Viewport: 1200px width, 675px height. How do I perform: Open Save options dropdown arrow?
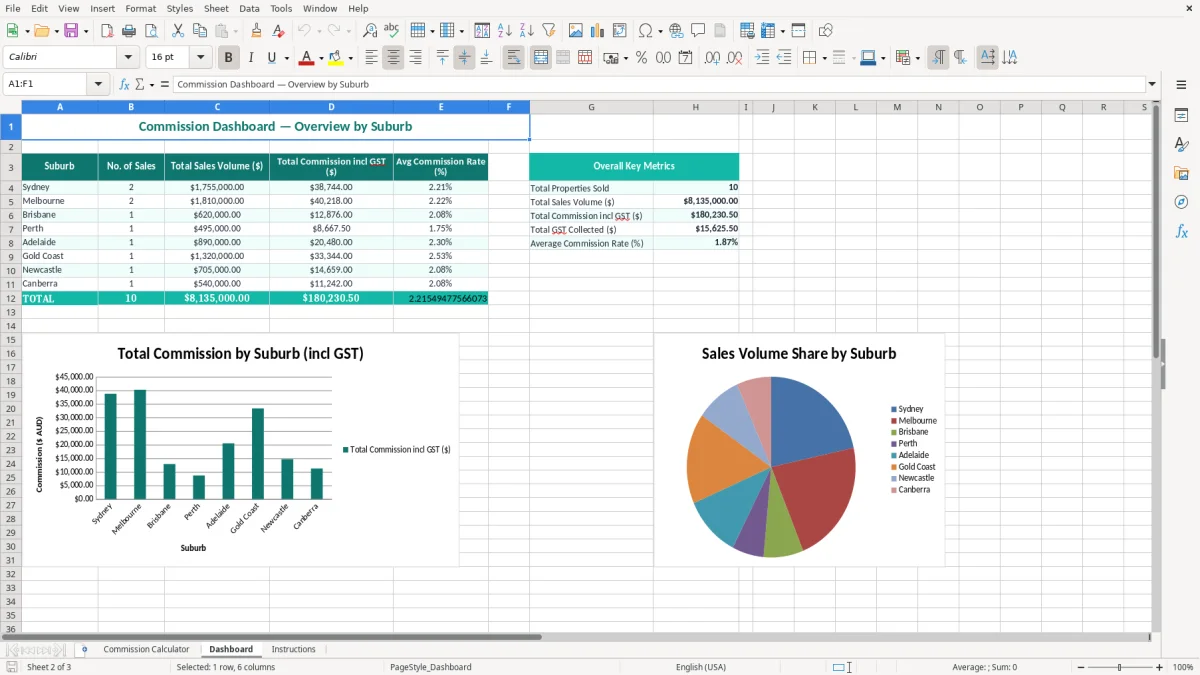[85, 31]
